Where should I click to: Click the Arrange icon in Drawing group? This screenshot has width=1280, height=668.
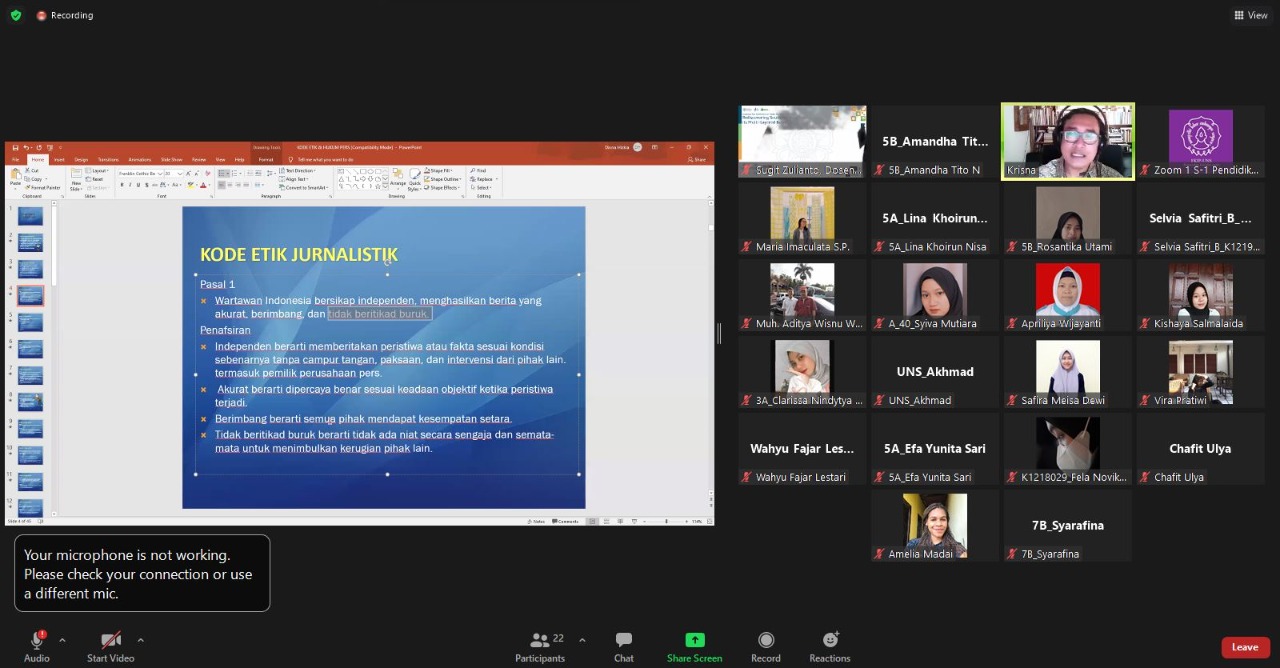398,178
